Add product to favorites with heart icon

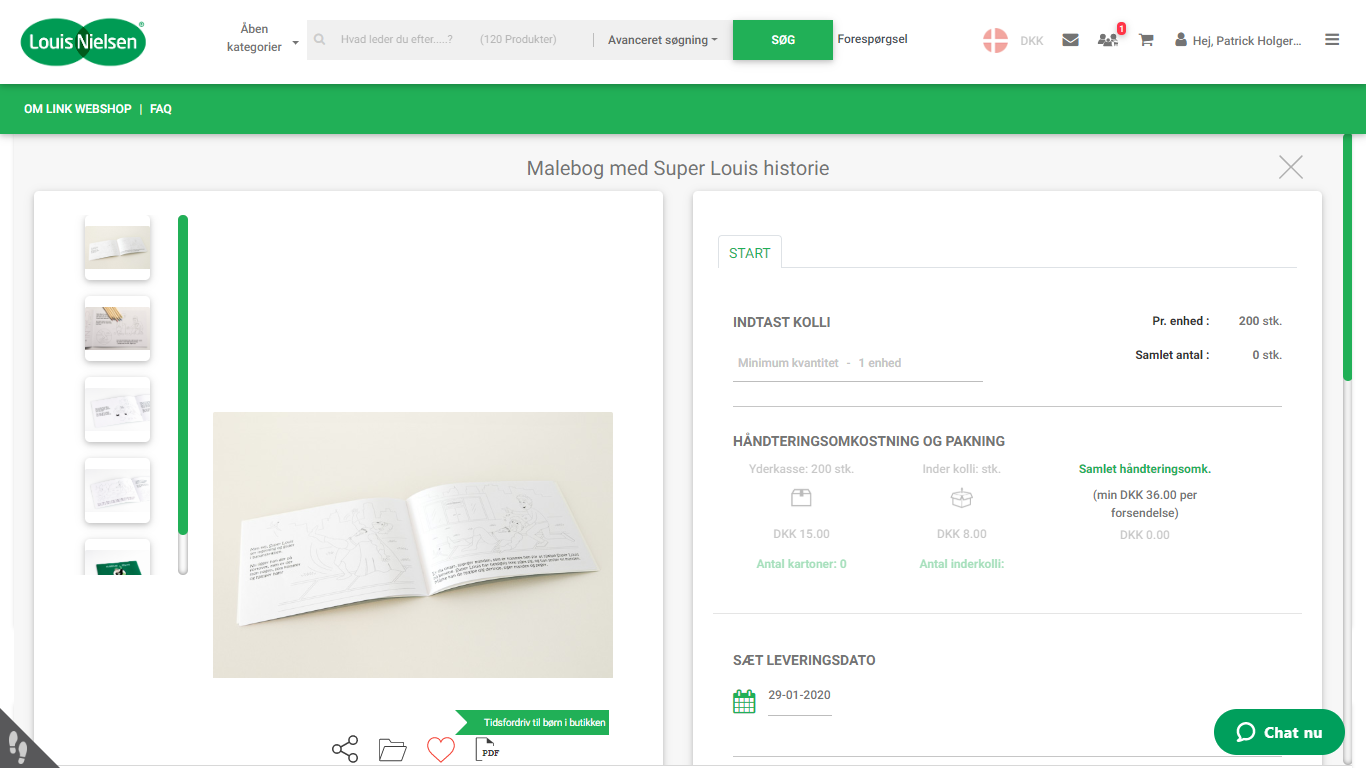(x=441, y=750)
